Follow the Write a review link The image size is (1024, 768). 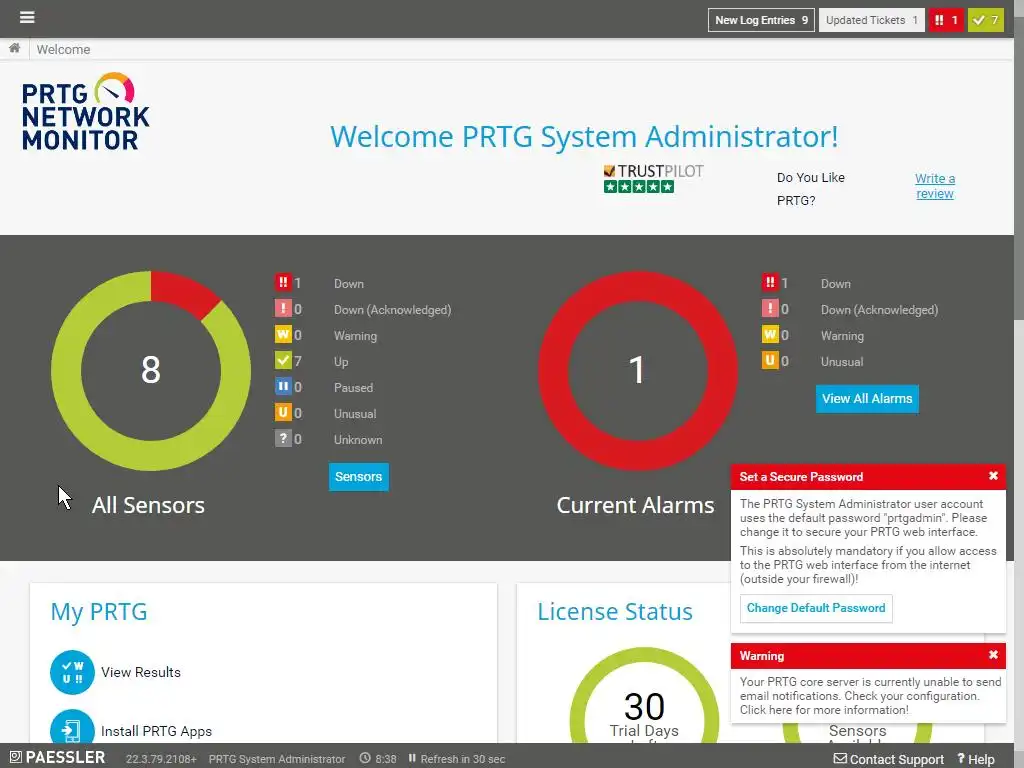935,186
